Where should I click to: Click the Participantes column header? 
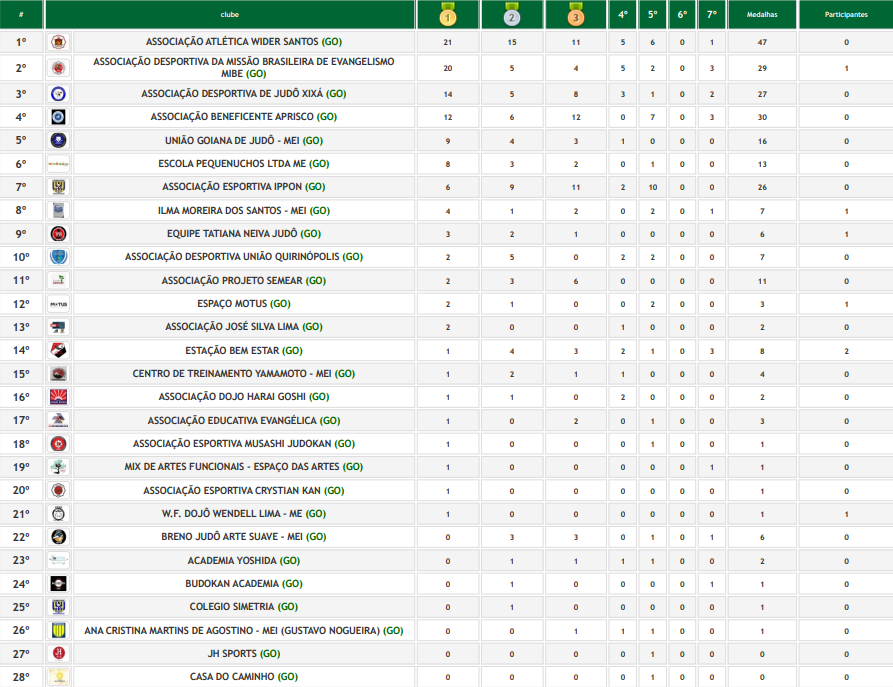[x=845, y=16]
